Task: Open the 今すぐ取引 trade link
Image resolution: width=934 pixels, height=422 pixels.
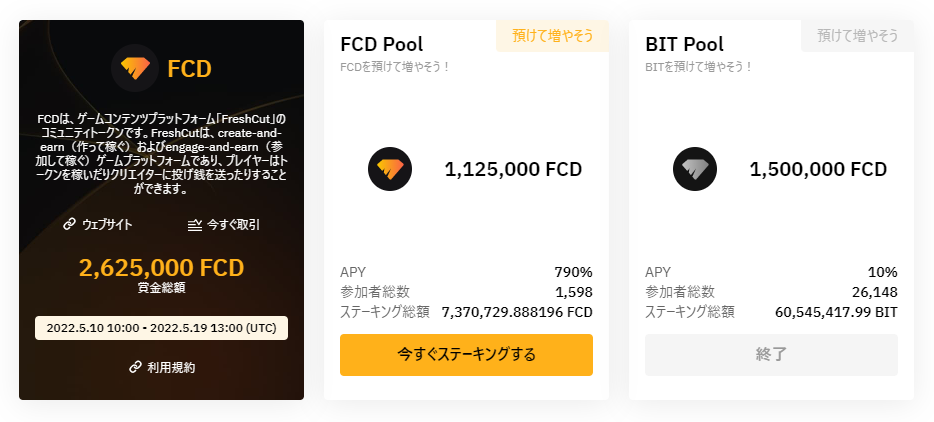Action: tap(233, 225)
